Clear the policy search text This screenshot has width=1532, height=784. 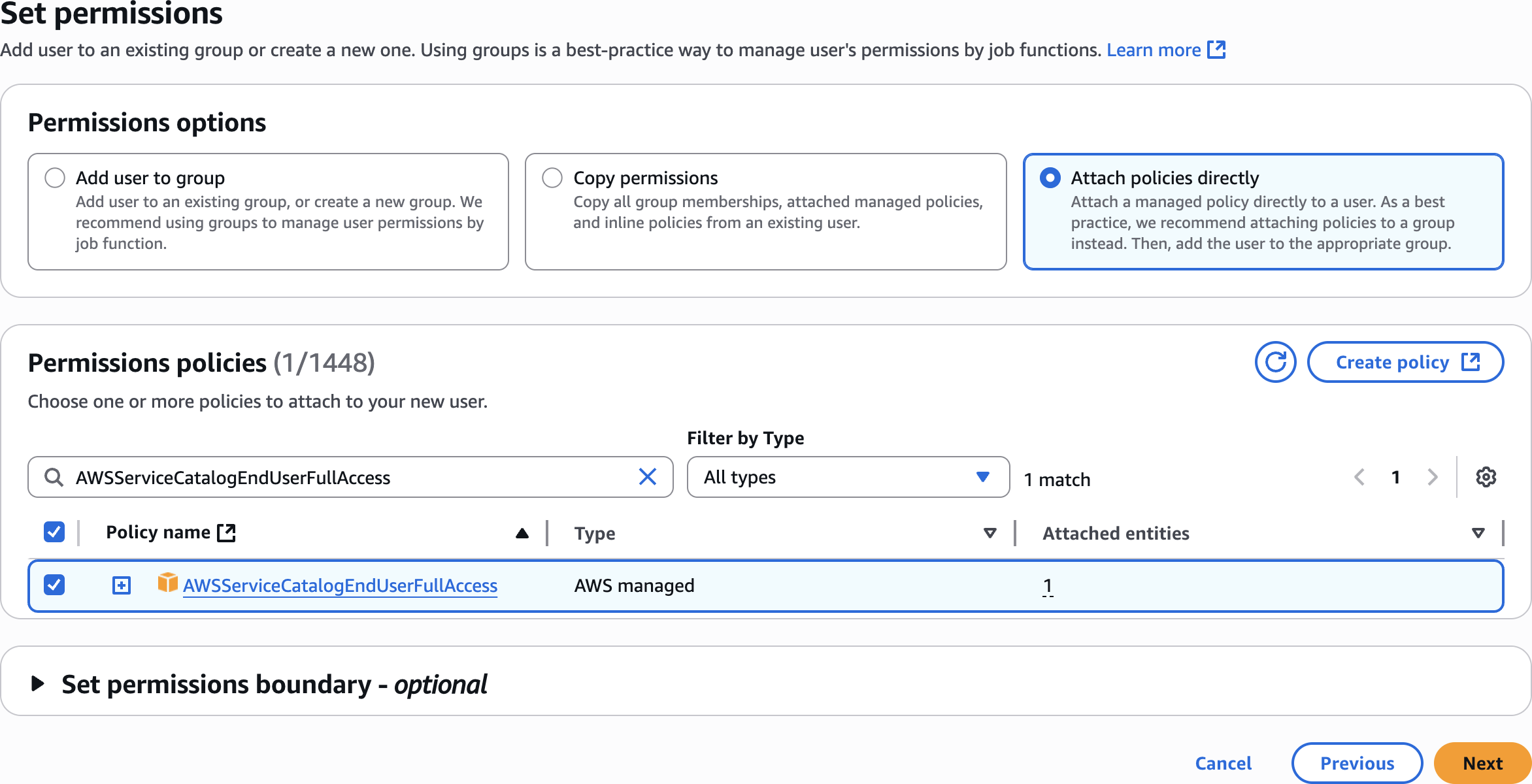(647, 477)
